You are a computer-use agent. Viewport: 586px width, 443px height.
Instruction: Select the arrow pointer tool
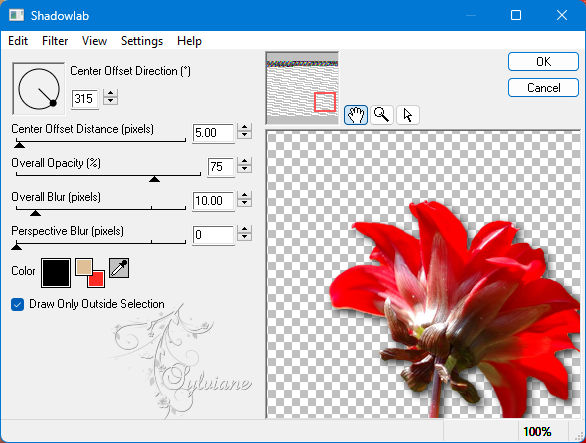point(408,115)
